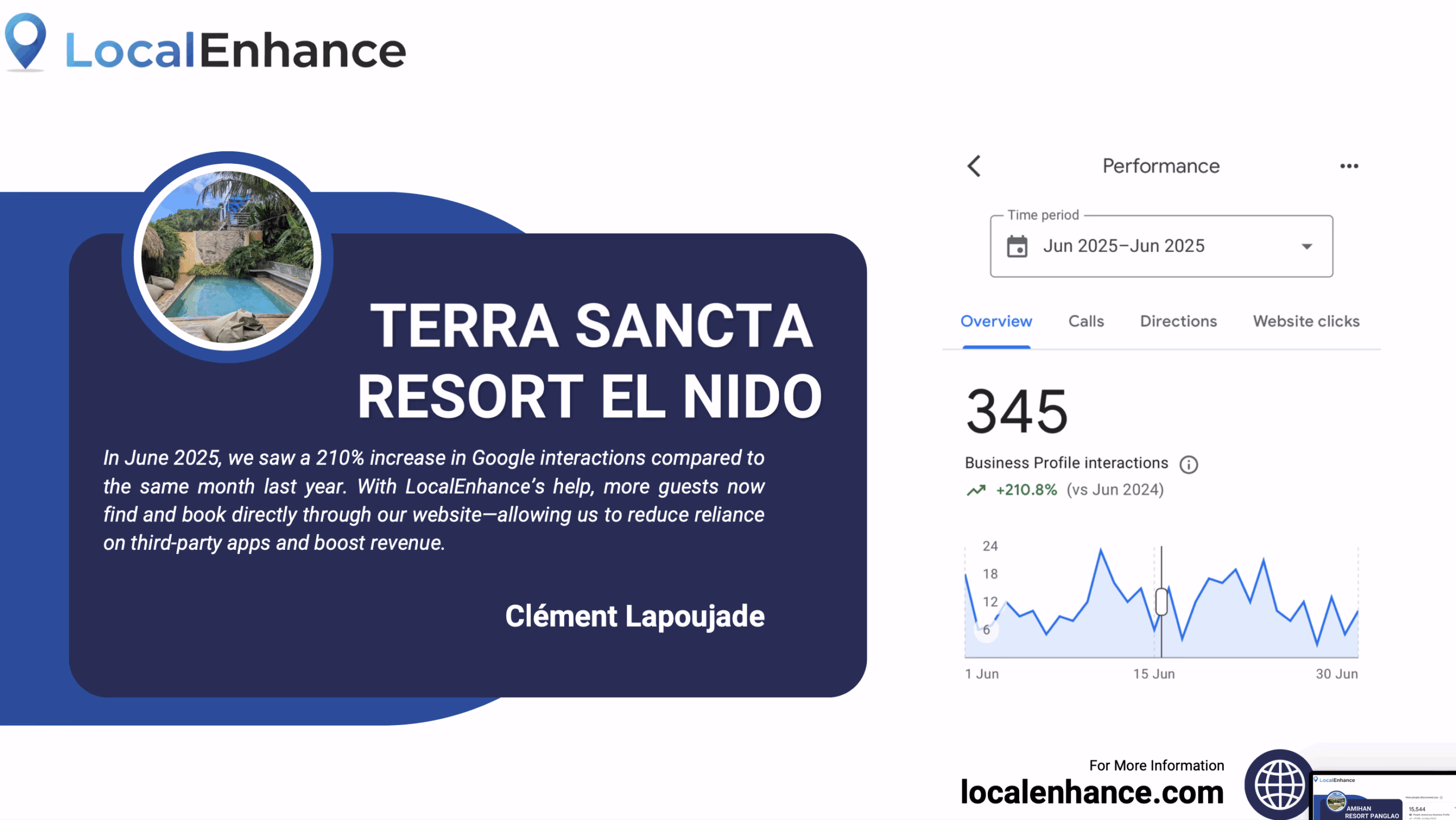
Task: Click the green upward trend arrow icon
Action: tap(977, 489)
